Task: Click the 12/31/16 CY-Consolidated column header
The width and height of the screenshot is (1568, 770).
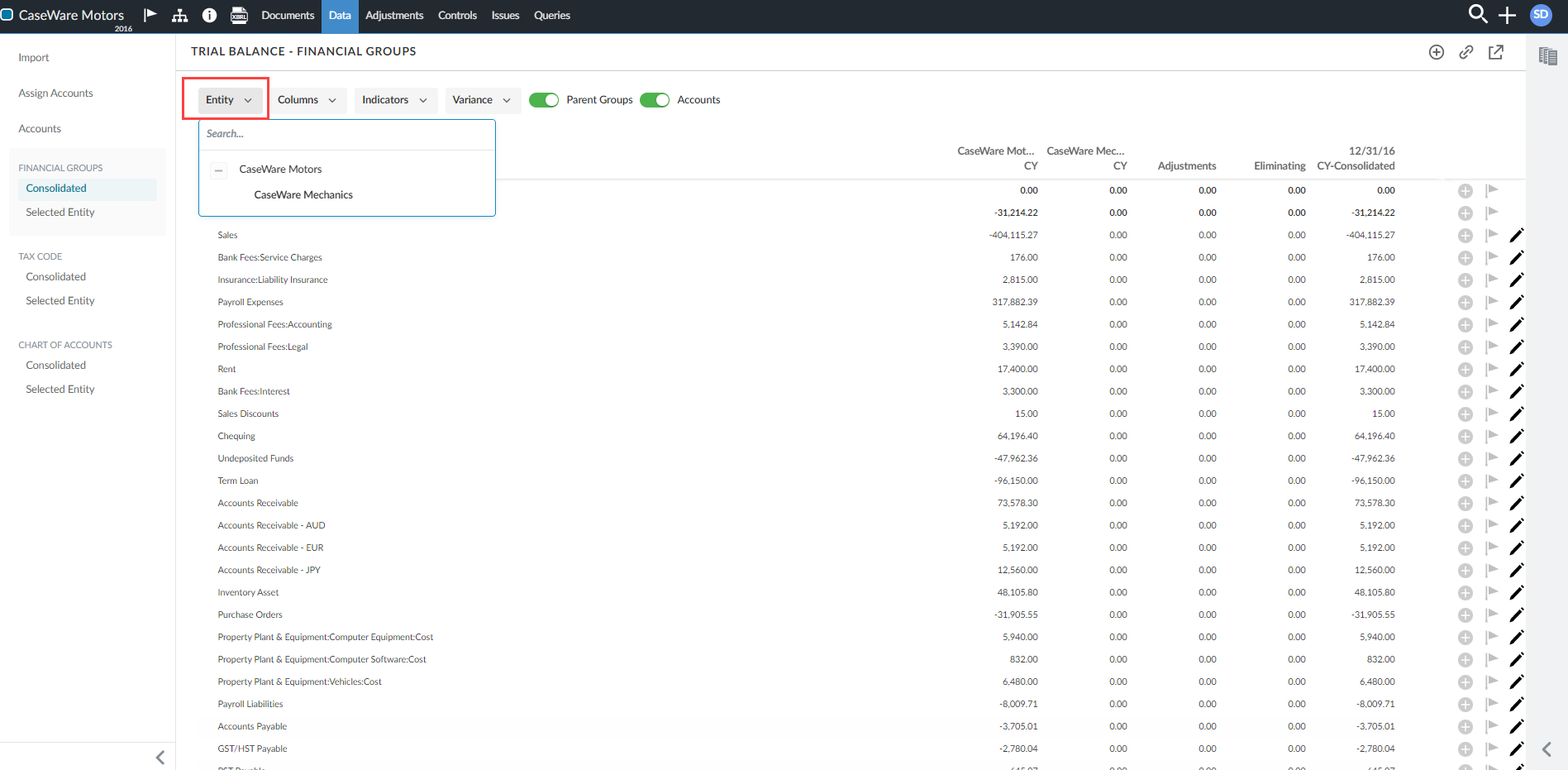Action: tap(1356, 159)
